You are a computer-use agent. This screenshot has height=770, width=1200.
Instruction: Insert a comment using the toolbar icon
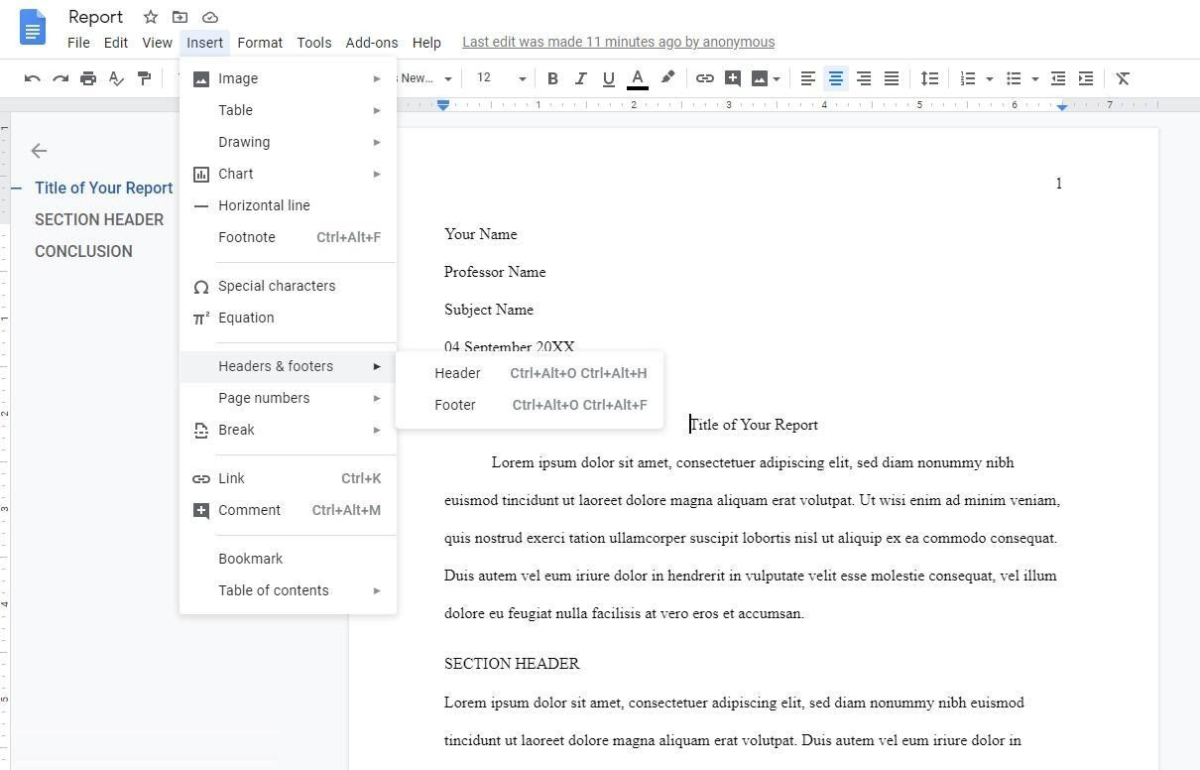click(733, 77)
